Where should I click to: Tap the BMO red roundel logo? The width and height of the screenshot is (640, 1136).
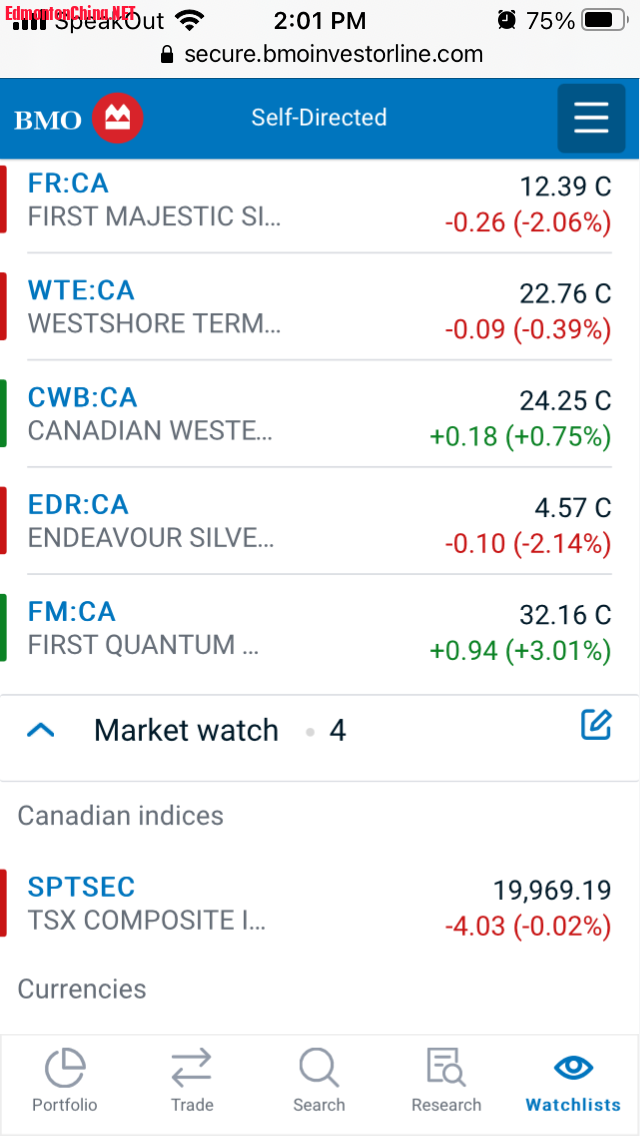click(117, 118)
